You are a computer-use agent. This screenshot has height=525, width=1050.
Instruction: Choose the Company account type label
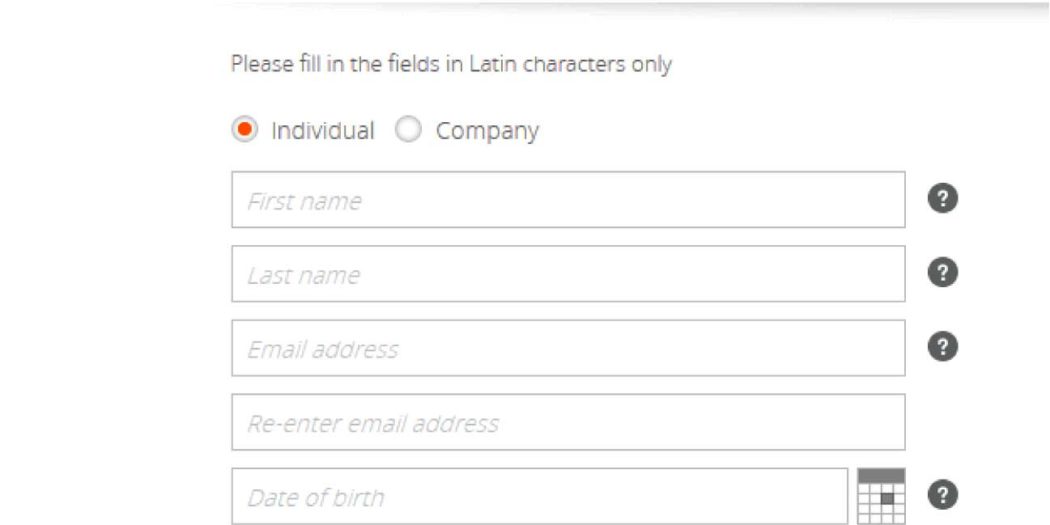(x=487, y=131)
